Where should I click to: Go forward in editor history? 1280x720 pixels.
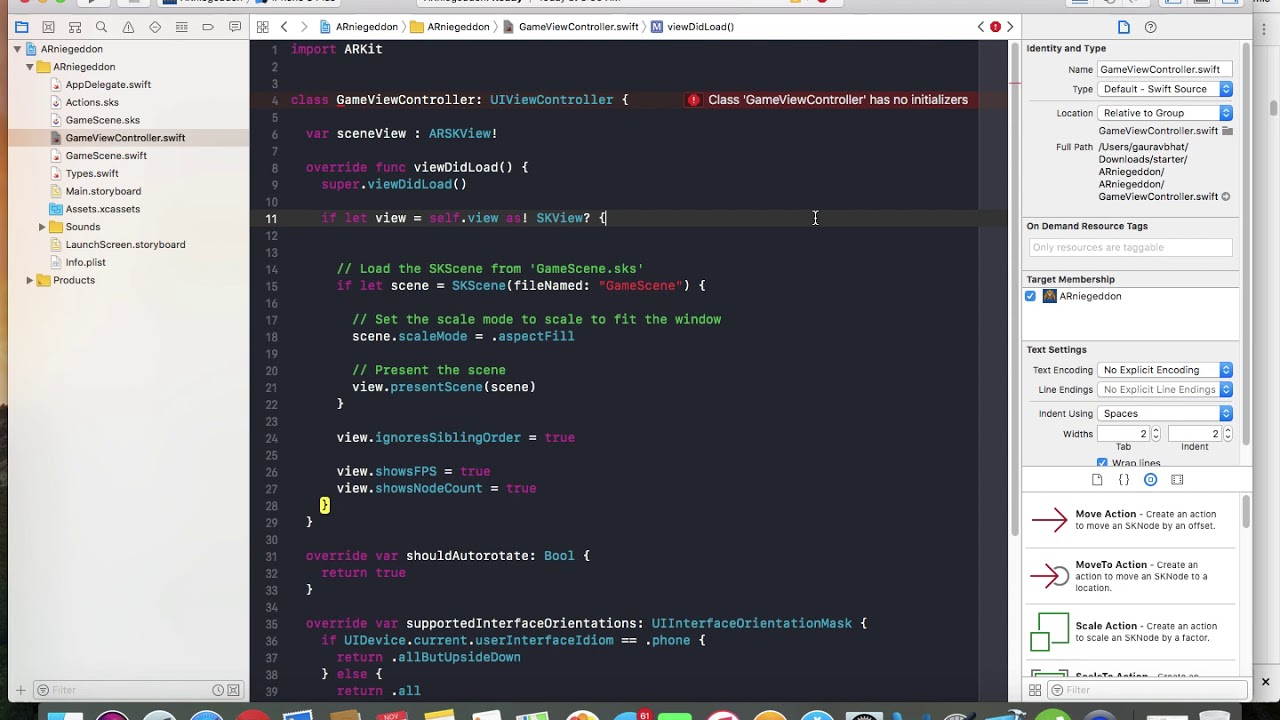click(x=304, y=27)
